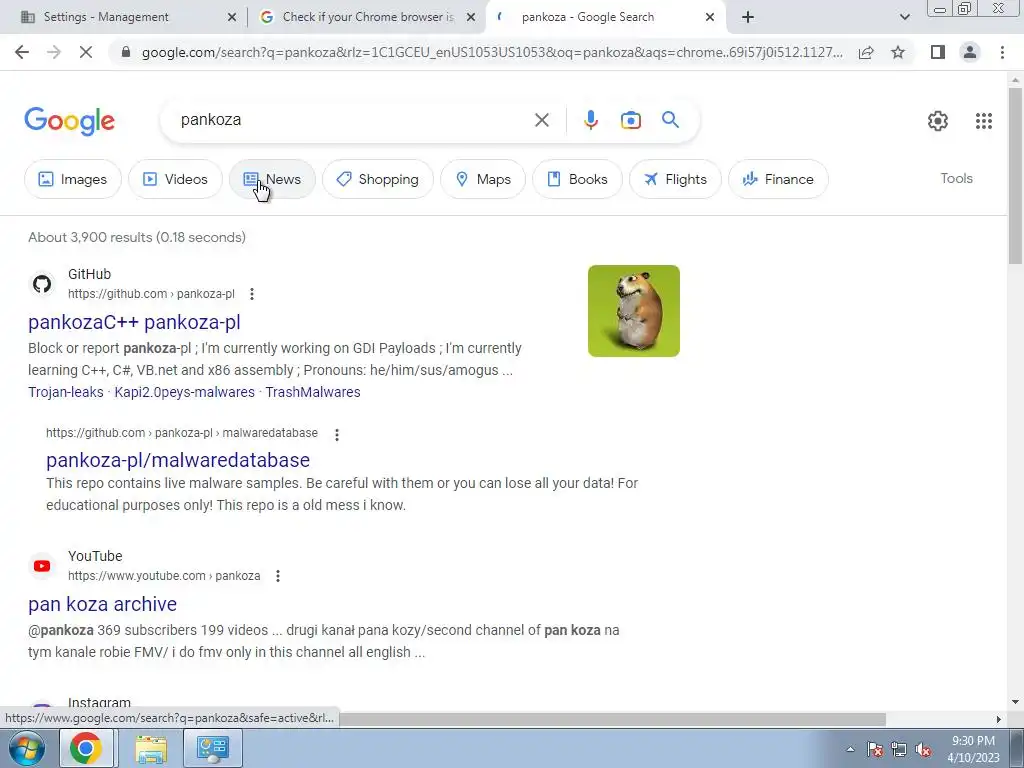Open Google quick settings gear

938,121
